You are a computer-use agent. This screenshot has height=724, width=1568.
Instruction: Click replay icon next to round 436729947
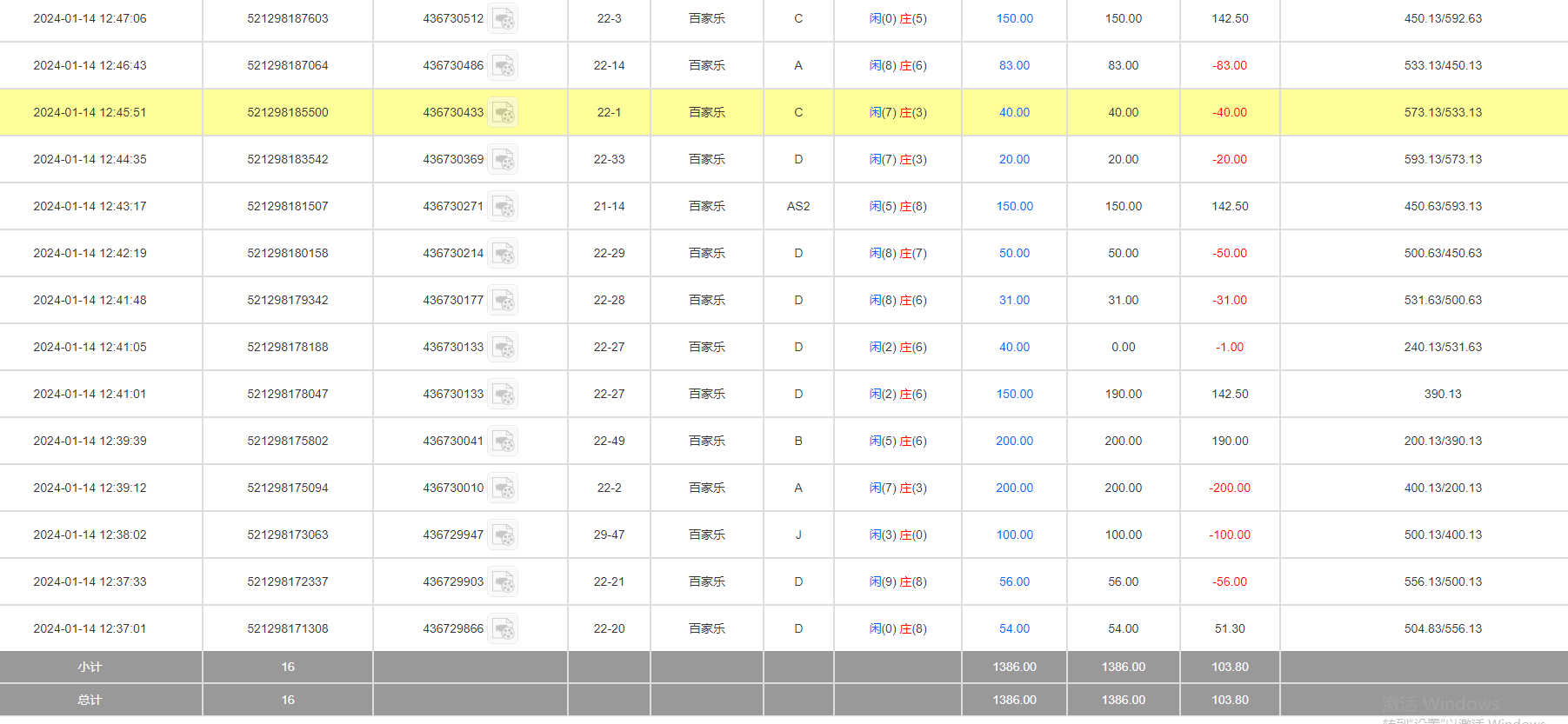[503, 535]
